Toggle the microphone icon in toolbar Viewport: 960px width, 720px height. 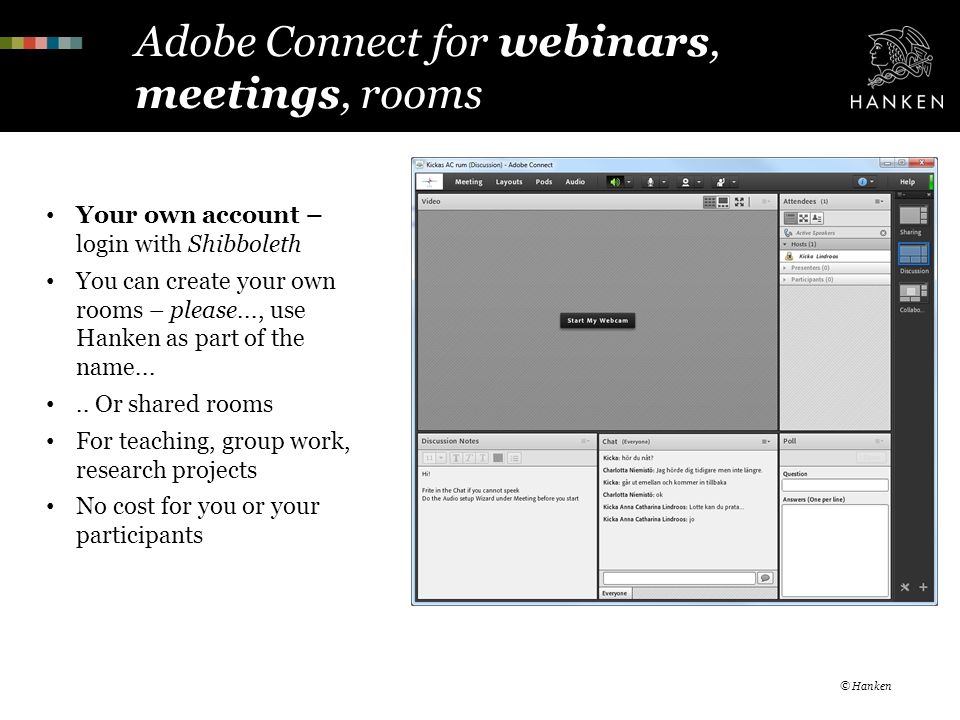(650, 182)
